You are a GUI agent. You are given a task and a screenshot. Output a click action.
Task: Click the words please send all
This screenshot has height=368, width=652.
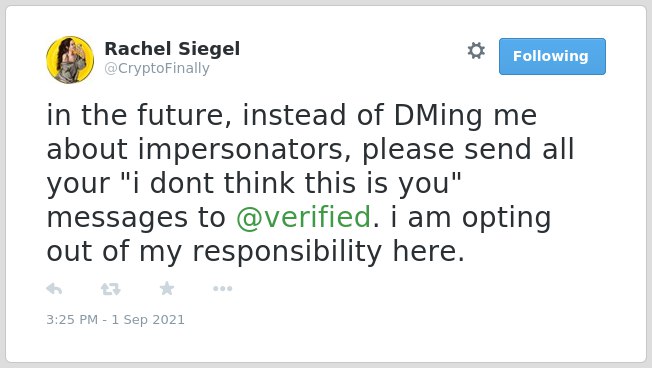(x=468, y=150)
